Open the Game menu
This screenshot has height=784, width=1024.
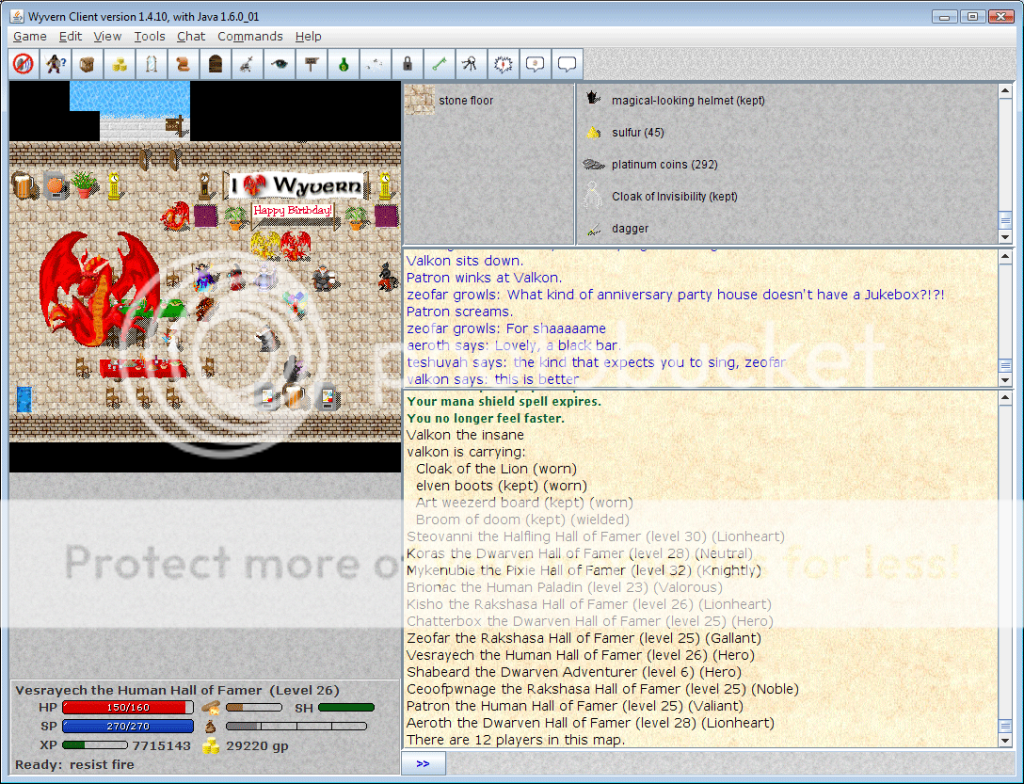[x=30, y=37]
